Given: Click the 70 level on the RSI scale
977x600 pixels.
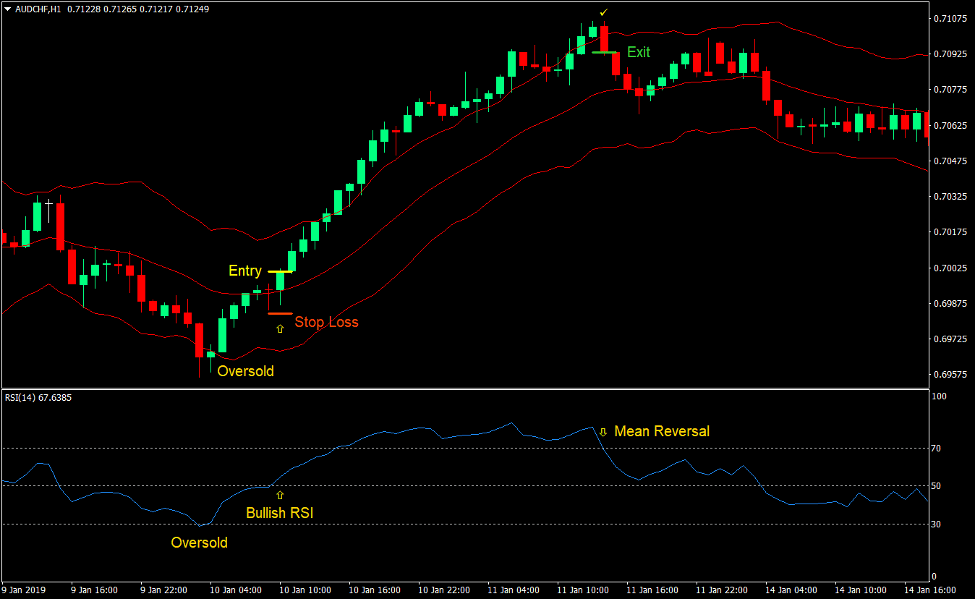Looking at the screenshot, I should (x=937, y=449).
